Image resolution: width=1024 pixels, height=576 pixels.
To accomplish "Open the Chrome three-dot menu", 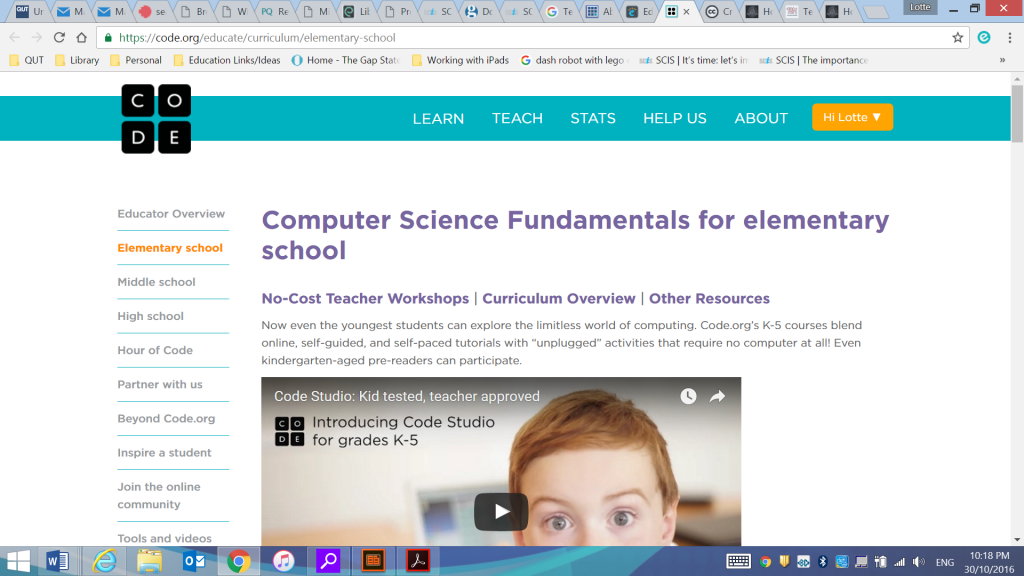I will tap(1010, 38).
